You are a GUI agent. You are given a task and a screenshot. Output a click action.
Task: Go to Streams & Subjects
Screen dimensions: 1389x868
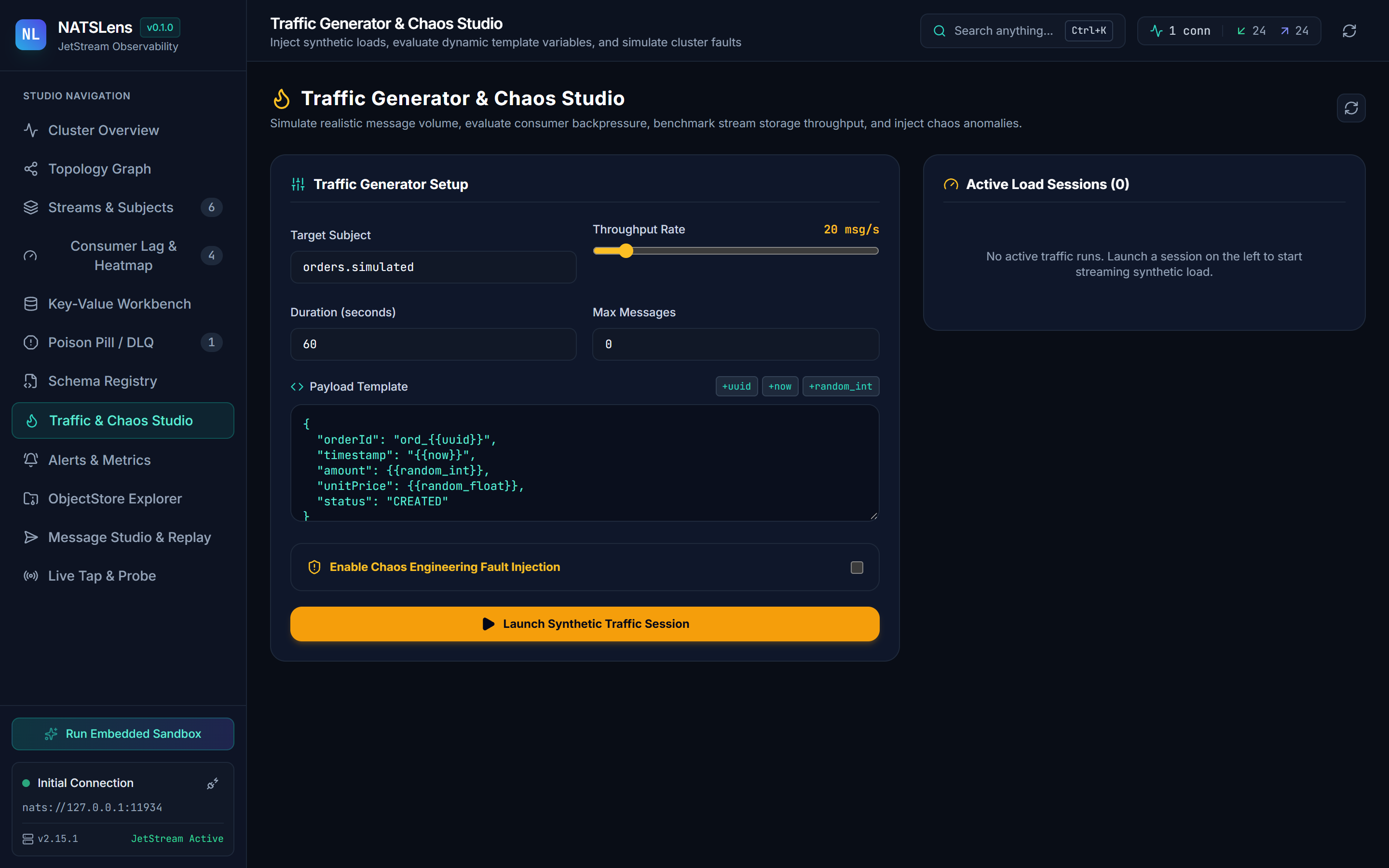tap(123, 207)
